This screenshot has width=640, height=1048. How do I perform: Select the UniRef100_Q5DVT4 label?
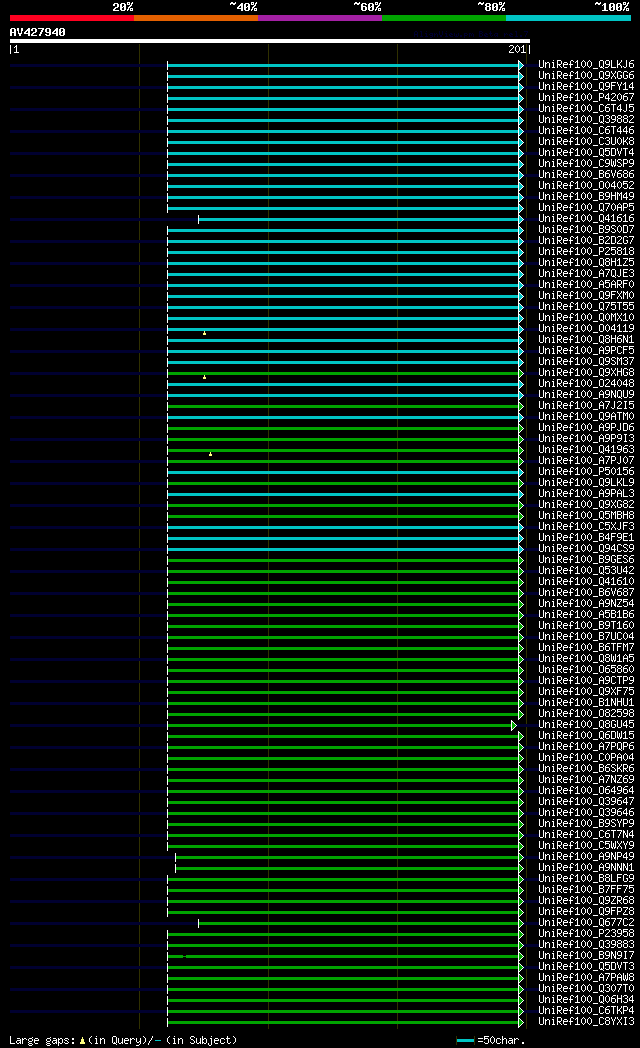[x=586, y=153]
